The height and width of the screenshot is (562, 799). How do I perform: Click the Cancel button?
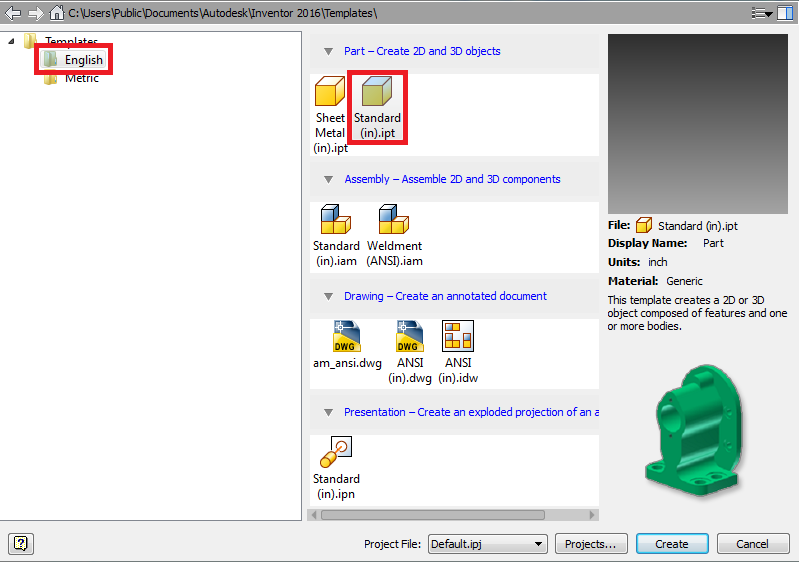[x=753, y=544]
